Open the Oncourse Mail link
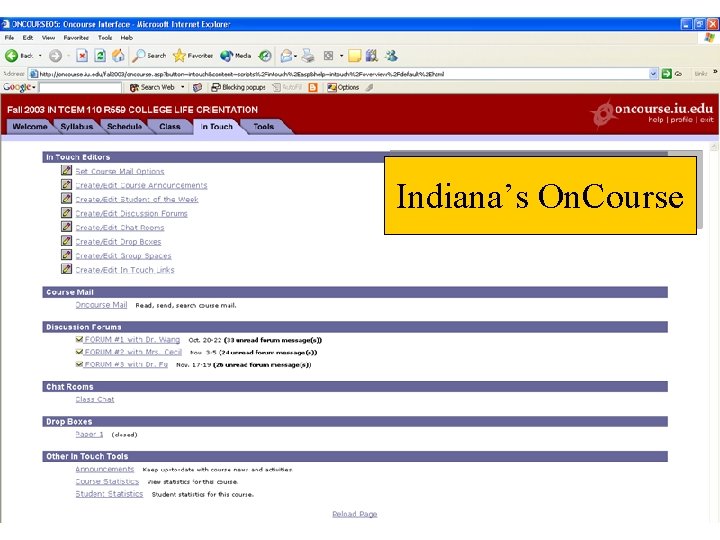 pyautogui.click(x=101, y=304)
